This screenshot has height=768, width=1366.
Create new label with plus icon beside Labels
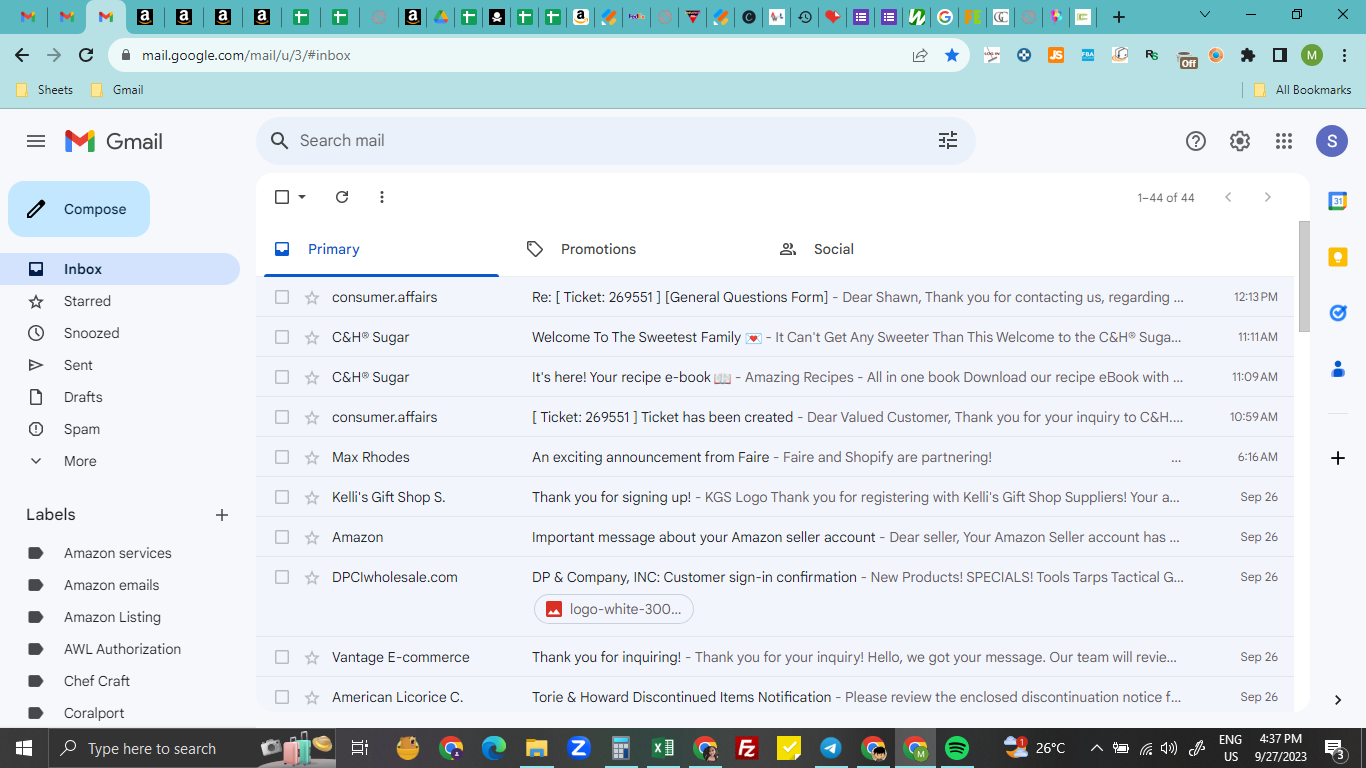(x=222, y=515)
